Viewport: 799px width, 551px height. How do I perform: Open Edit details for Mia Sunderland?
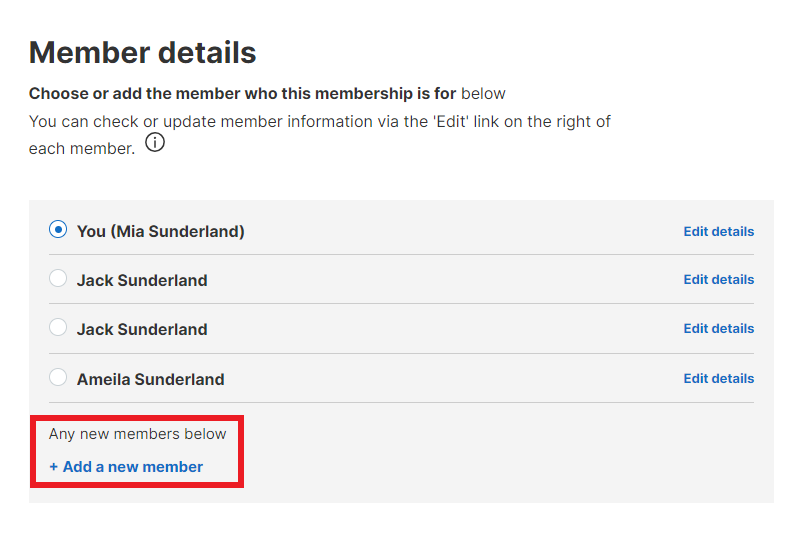[x=718, y=231]
